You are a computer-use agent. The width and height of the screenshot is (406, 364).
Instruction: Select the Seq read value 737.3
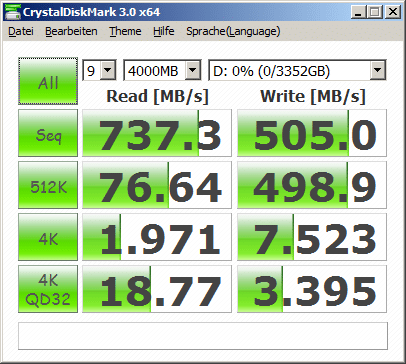tap(157, 133)
